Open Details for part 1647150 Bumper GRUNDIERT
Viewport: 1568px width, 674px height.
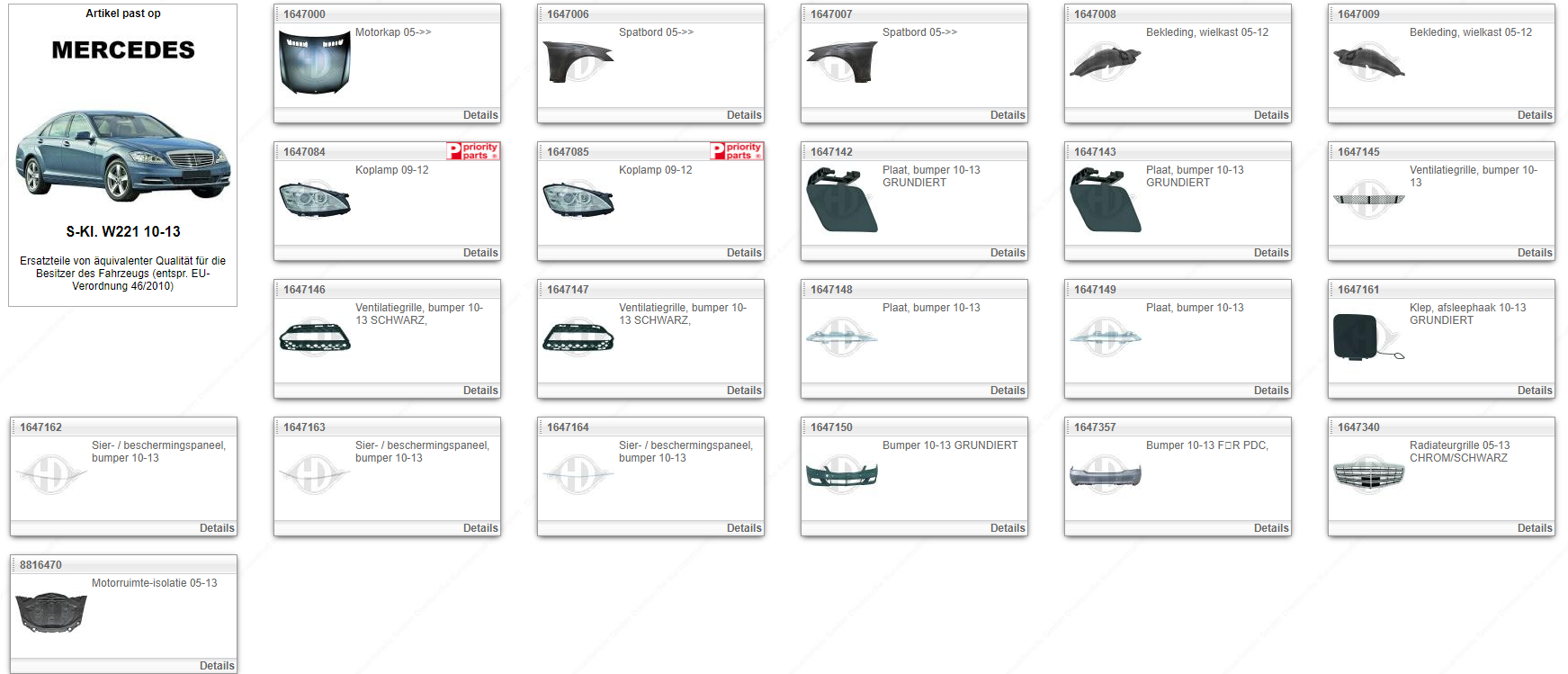[x=1008, y=528]
